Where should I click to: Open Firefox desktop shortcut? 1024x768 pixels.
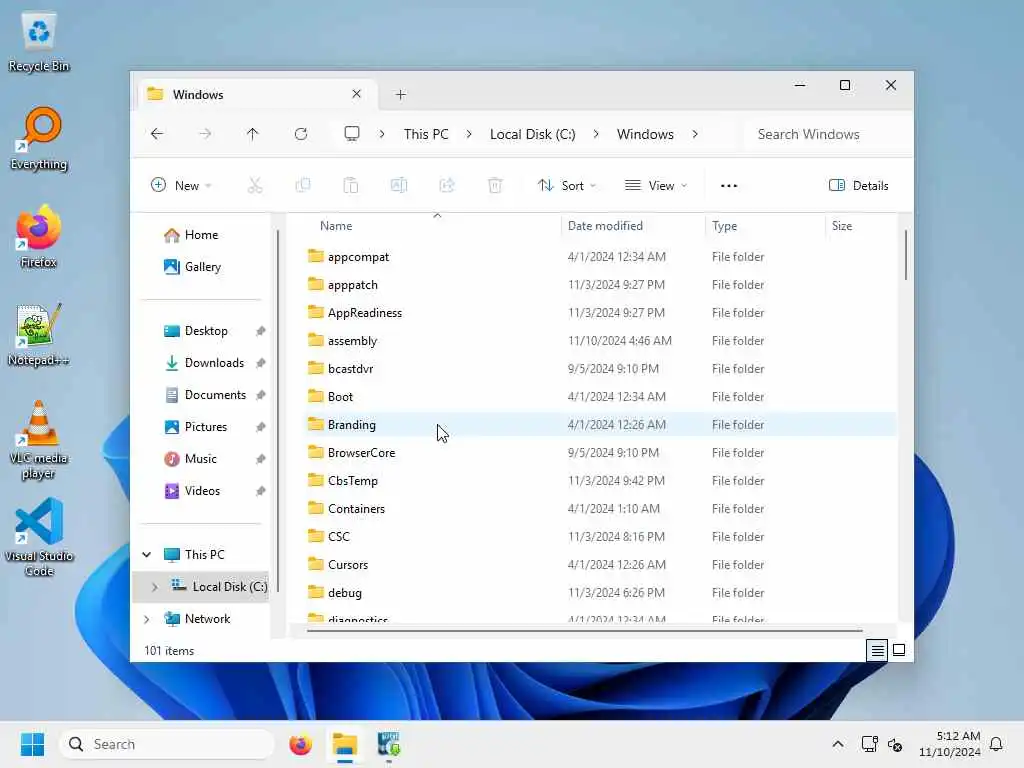click(39, 237)
